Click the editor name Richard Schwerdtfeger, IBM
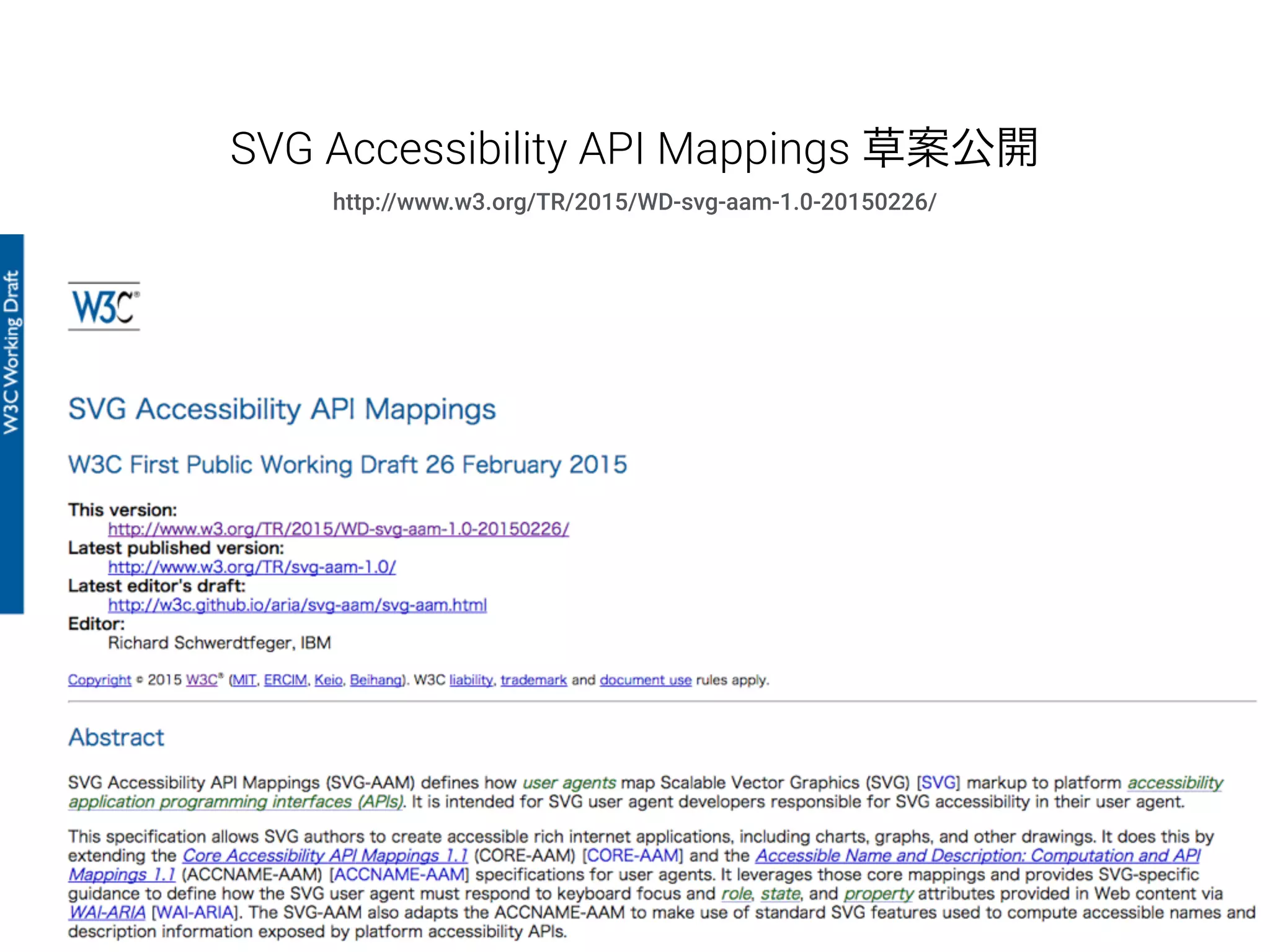The height and width of the screenshot is (952, 1270). tap(220, 643)
